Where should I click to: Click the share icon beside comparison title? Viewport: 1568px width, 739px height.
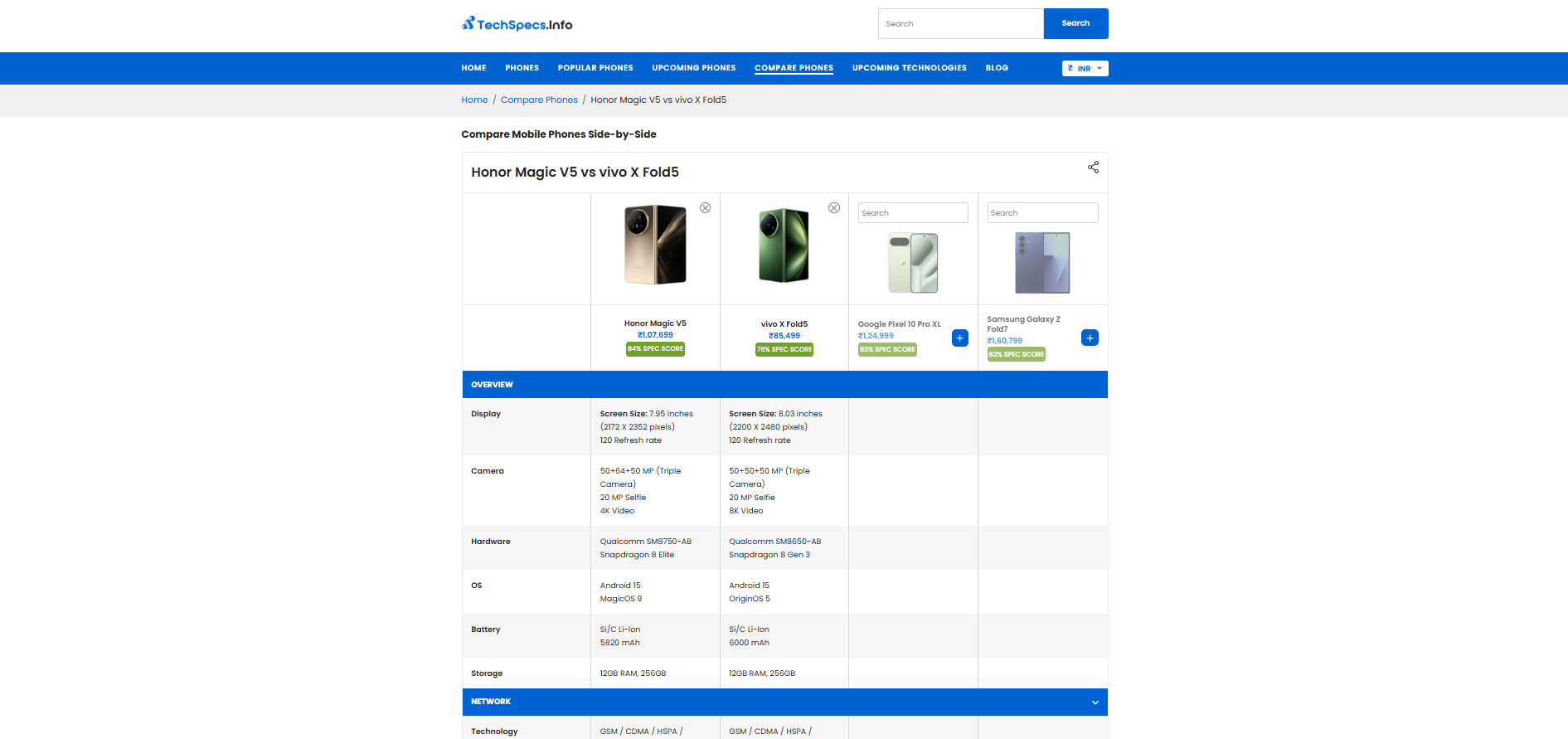(x=1093, y=168)
